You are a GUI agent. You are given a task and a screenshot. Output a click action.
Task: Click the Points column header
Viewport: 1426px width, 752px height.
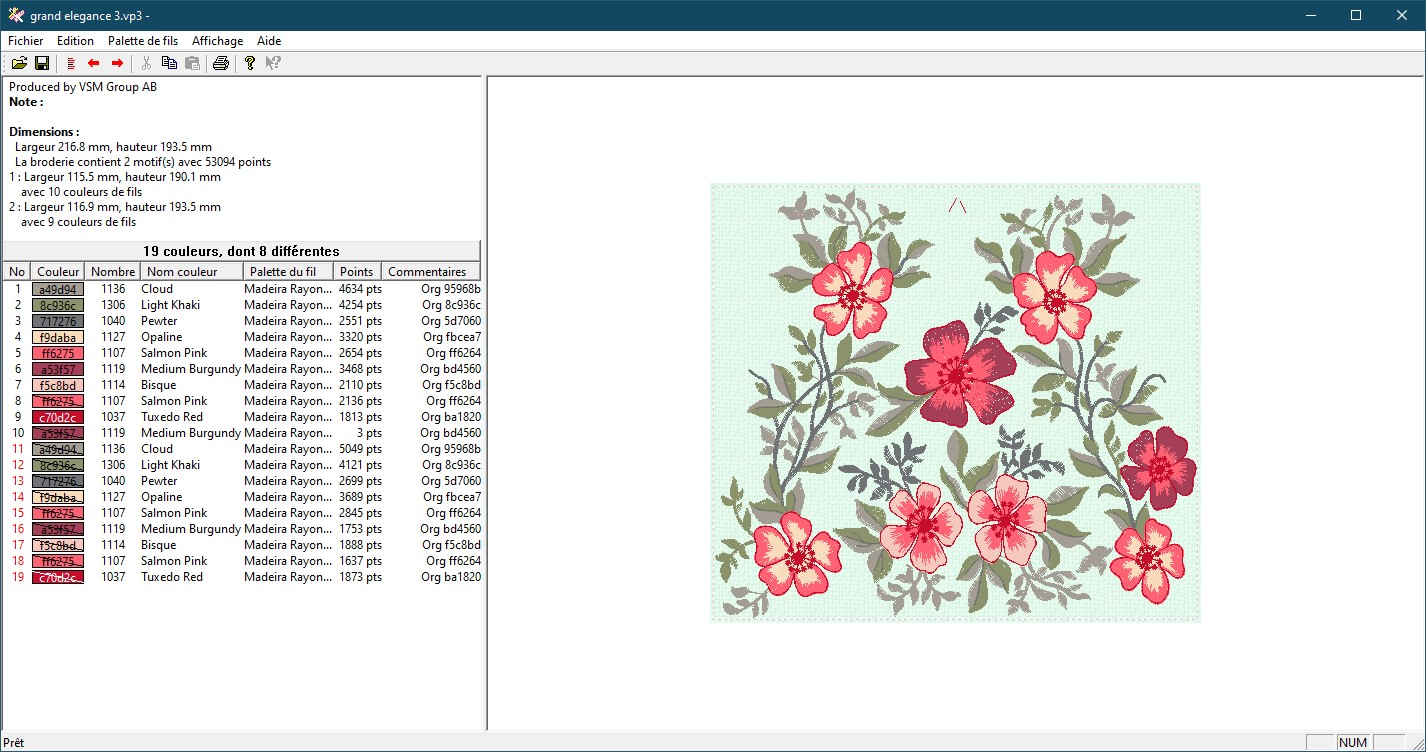pos(356,272)
